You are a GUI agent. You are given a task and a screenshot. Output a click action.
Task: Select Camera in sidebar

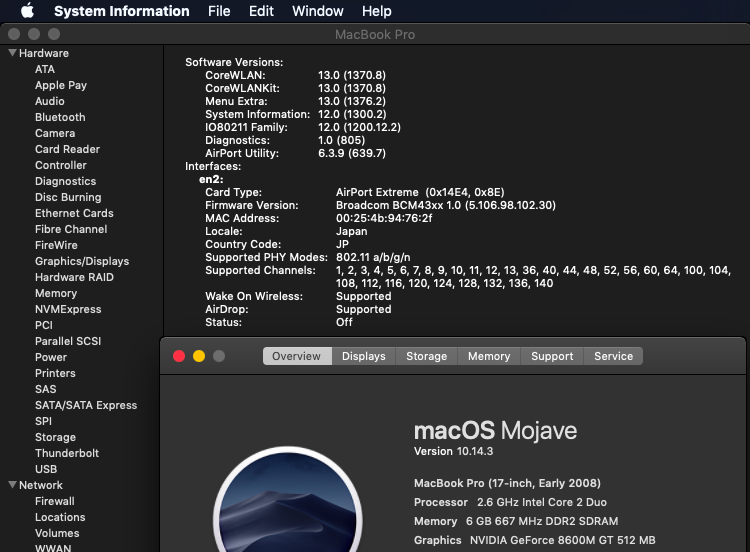pos(55,133)
